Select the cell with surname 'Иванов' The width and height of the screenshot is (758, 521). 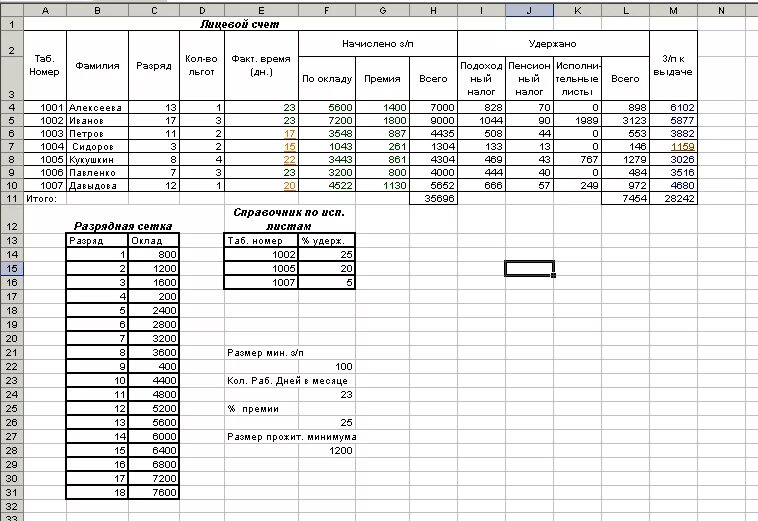click(97, 120)
